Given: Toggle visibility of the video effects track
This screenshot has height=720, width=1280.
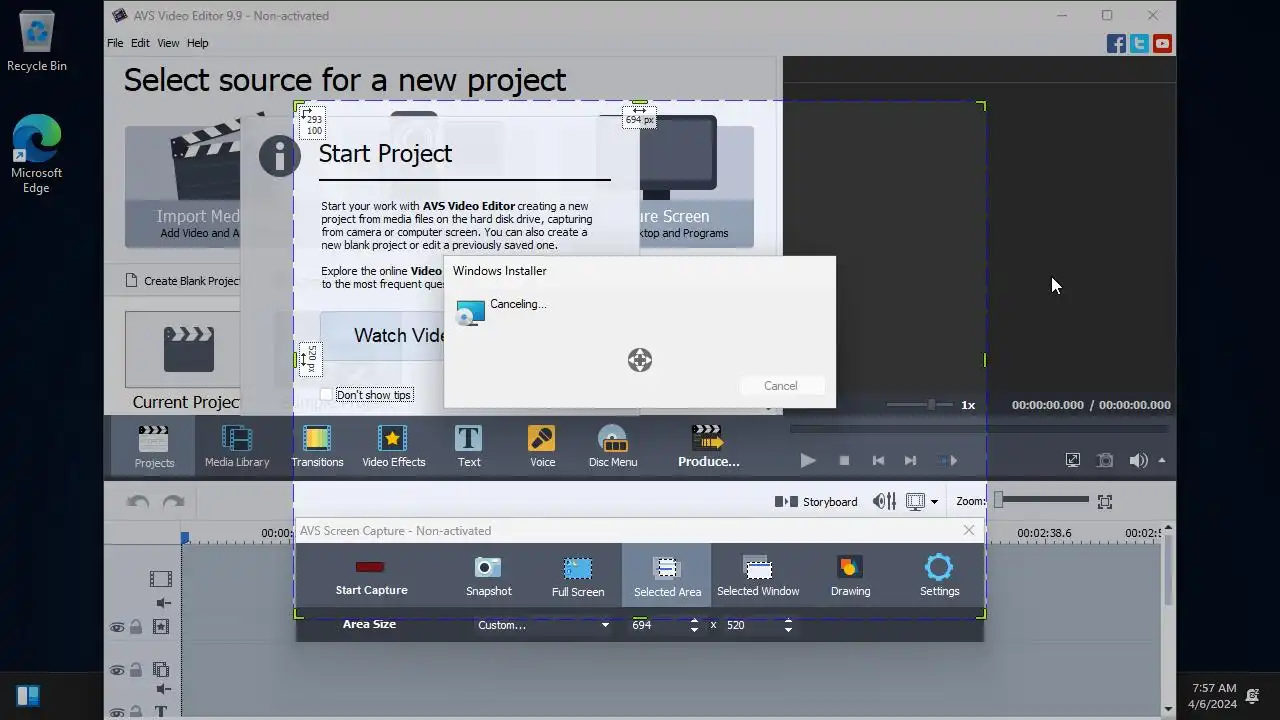Looking at the screenshot, I should [x=117, y=627].
